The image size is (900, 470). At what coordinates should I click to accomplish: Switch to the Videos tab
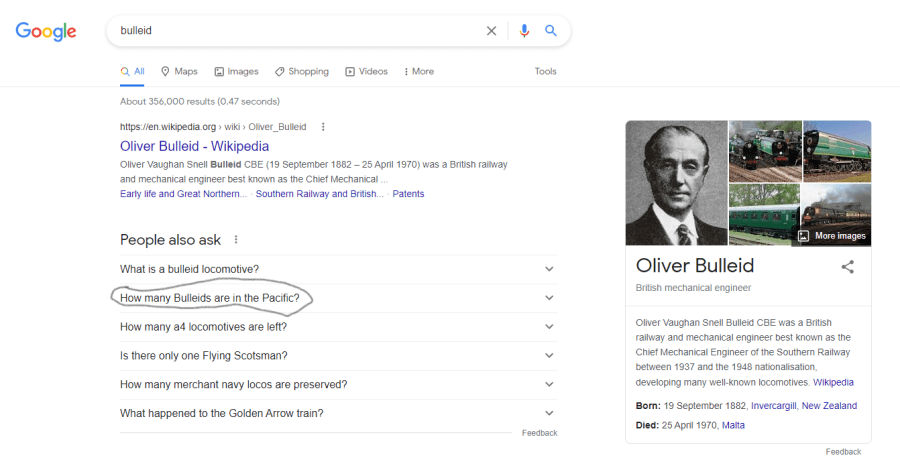click(366, 72)
